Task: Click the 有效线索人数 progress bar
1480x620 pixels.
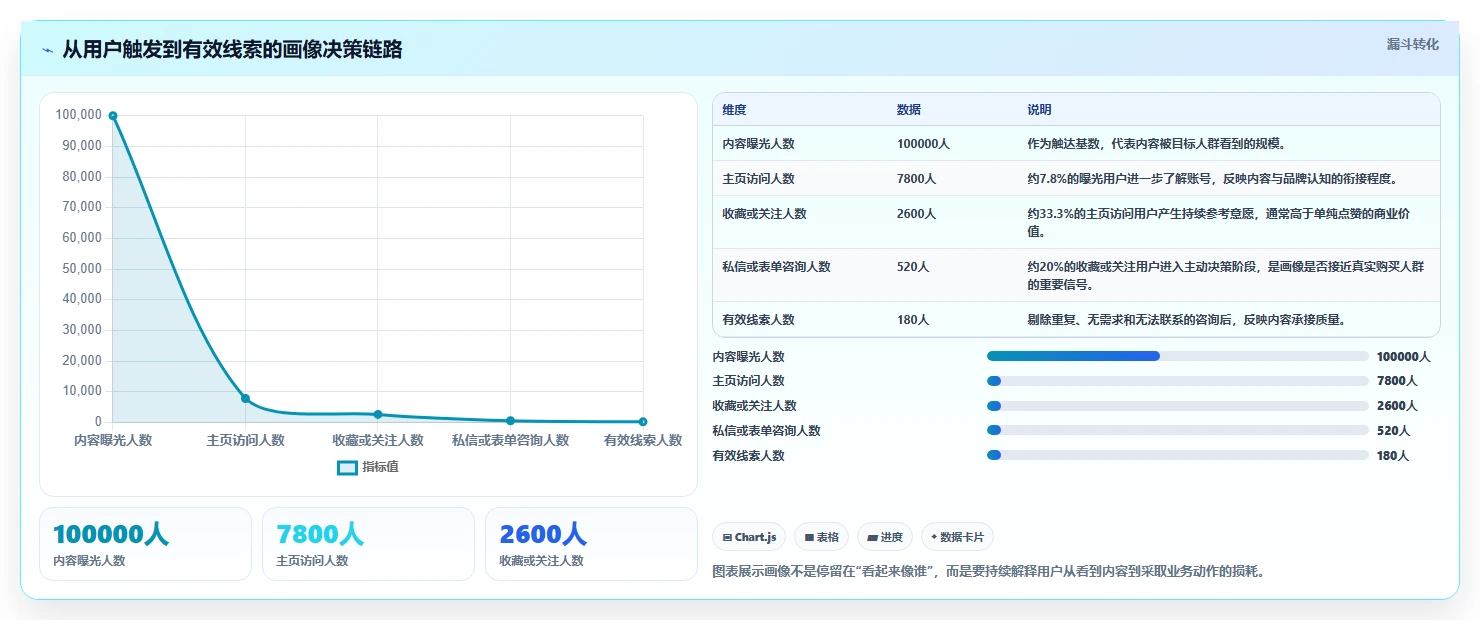Action: pyautogui.click(x=1177, y=455)
